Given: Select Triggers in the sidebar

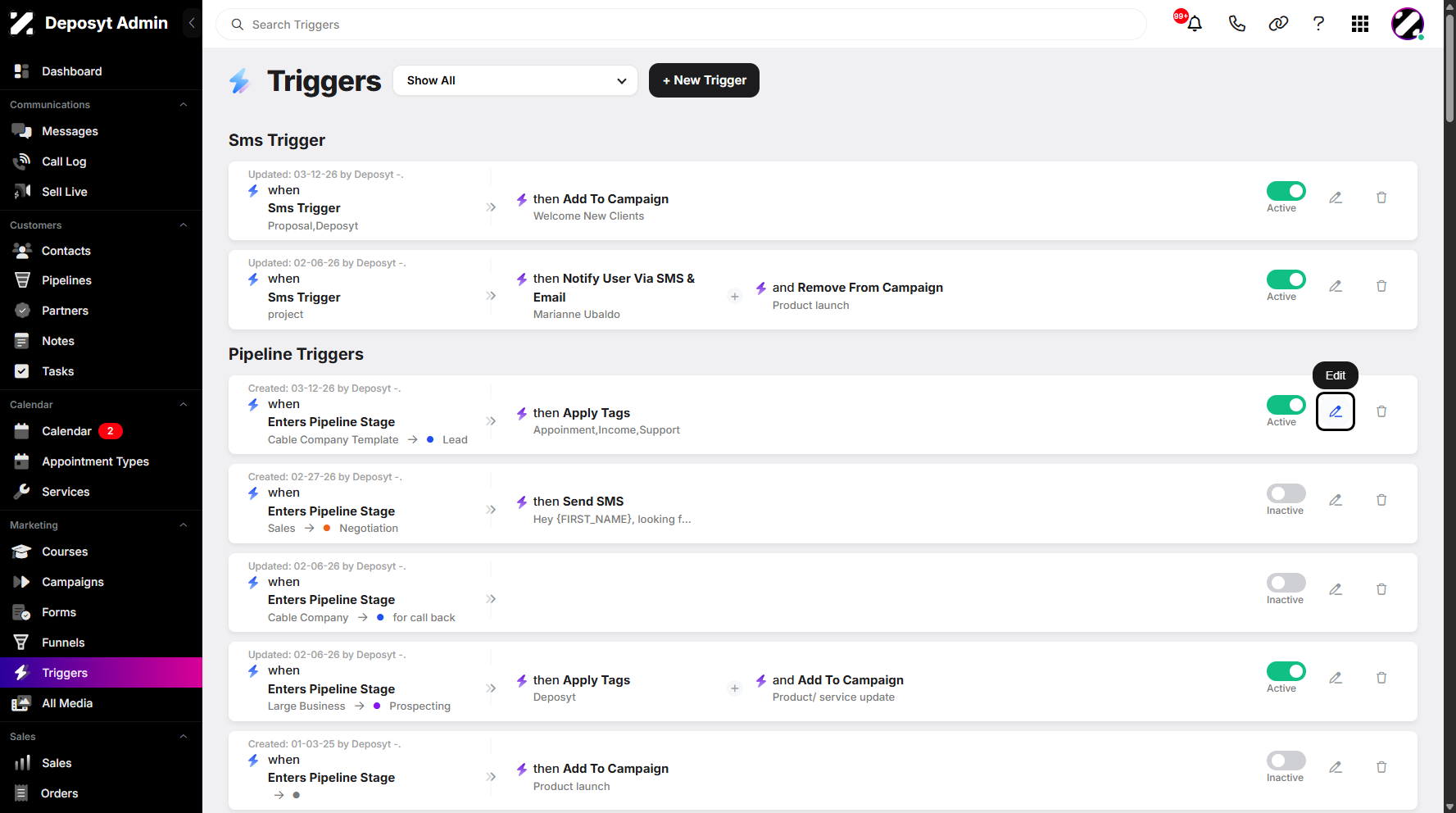Looking at the screenshot, I should (x=101, y=673).
